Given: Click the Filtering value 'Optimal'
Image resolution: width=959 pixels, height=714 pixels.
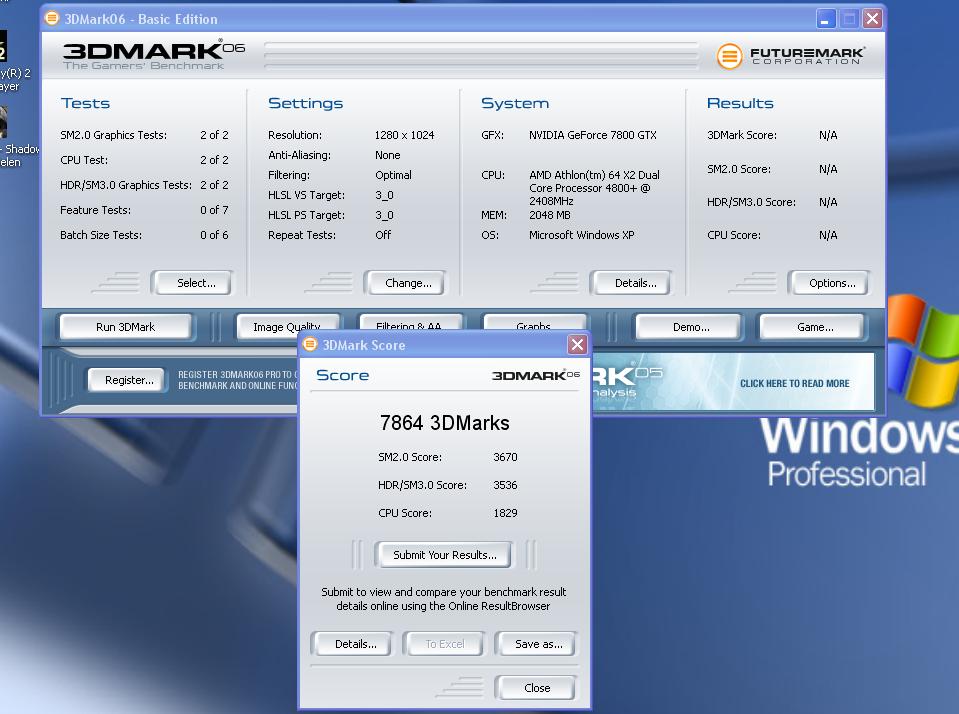Looking at the screenshot, I should coord(393,175).
